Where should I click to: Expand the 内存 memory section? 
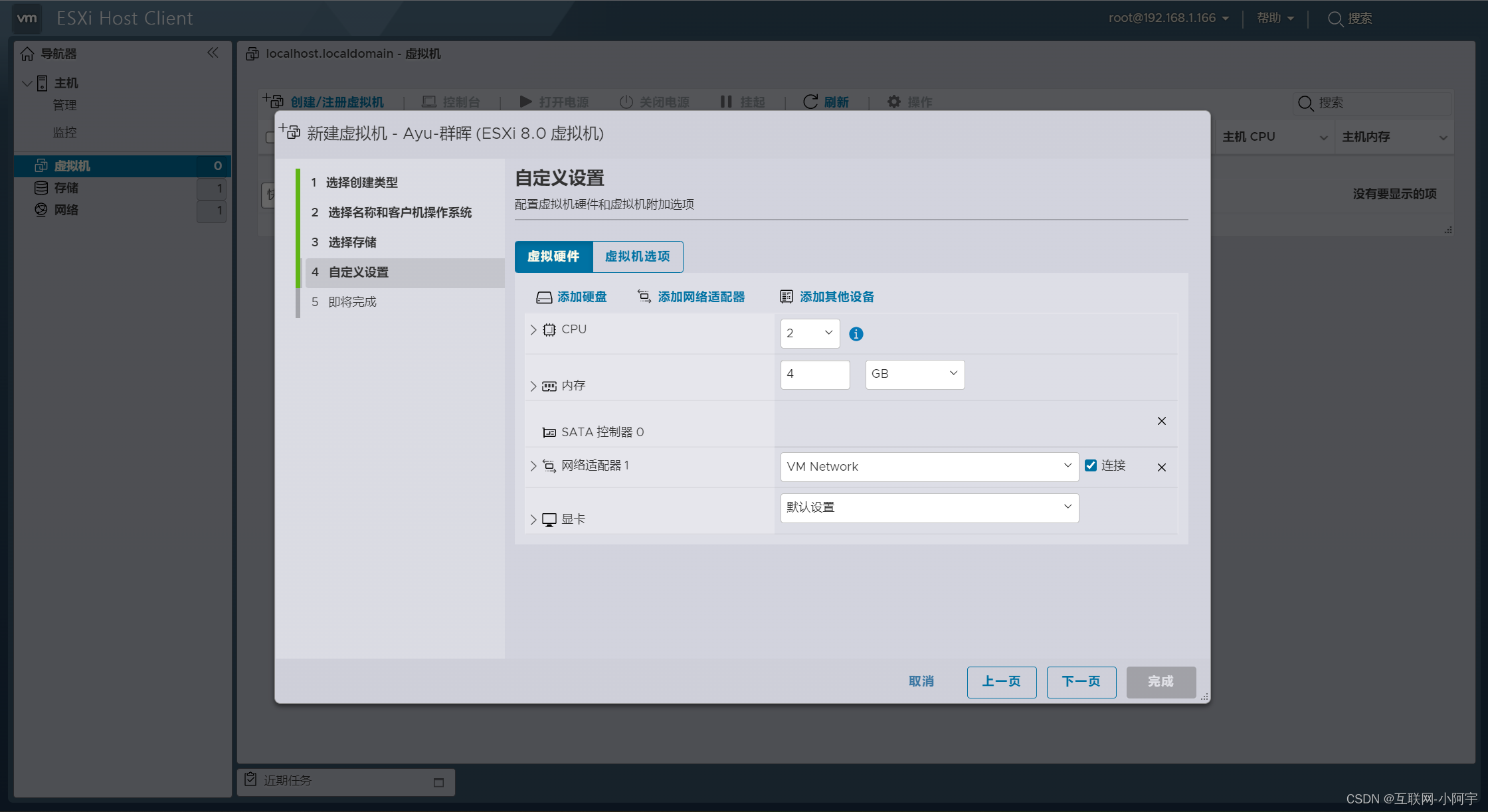(x=534, y=384)
